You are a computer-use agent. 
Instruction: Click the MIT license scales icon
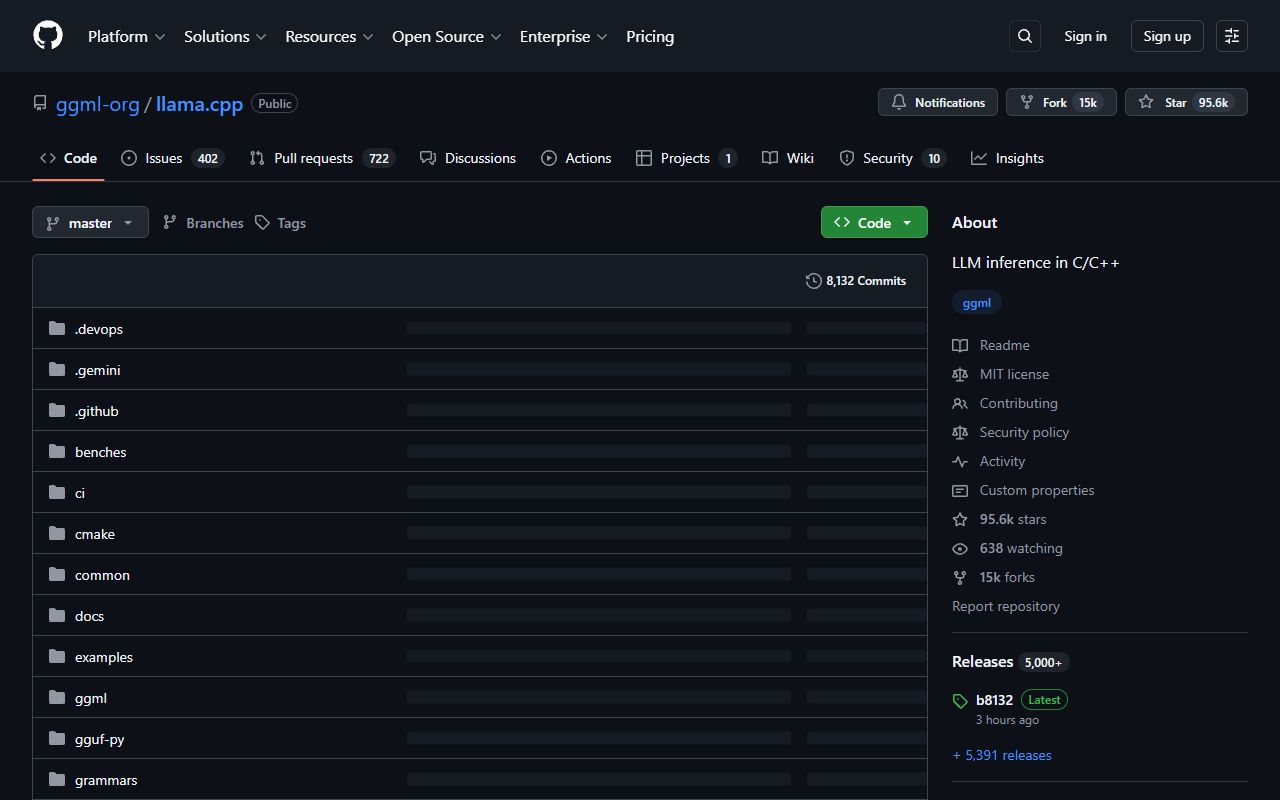(960, 374)
